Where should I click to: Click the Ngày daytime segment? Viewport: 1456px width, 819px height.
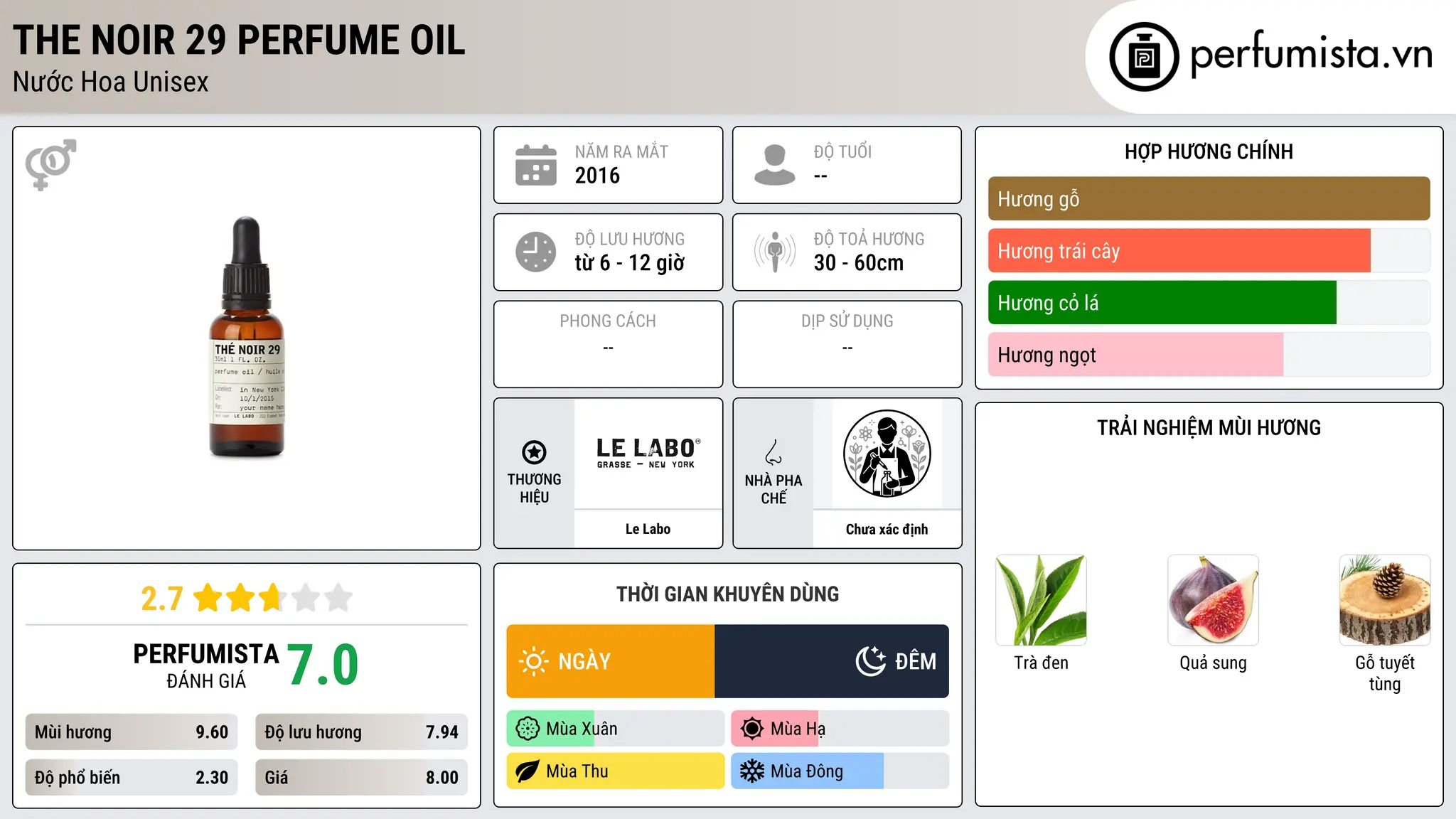point(611,661)
